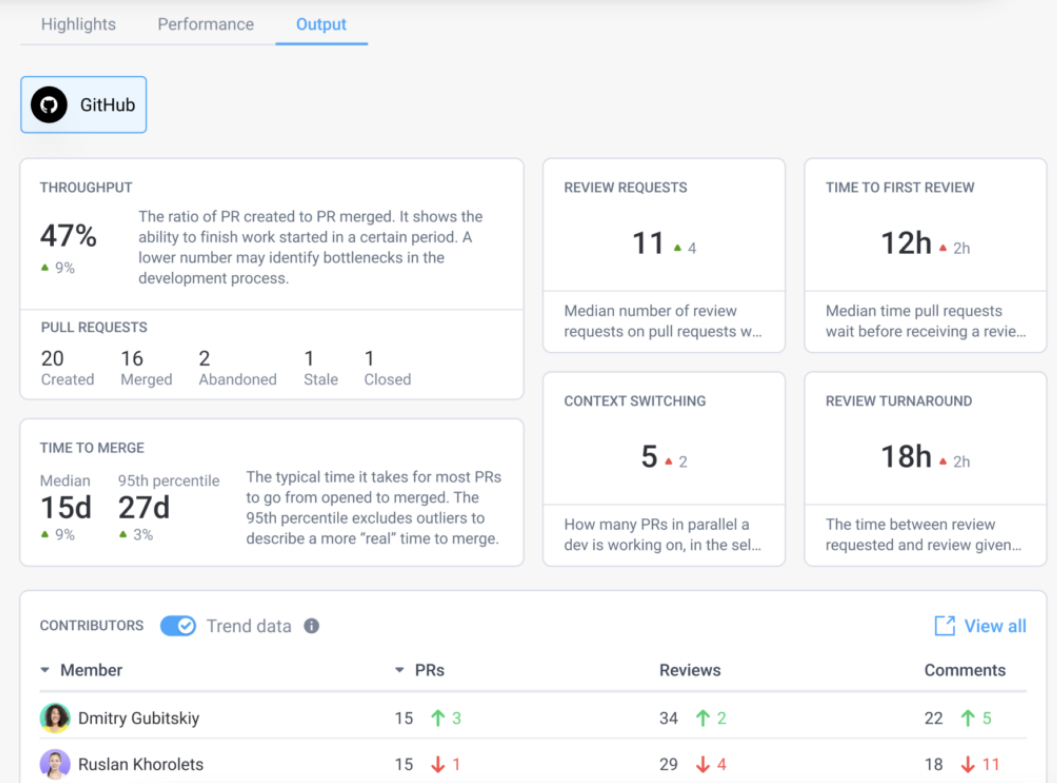Click the Trend data info icon
The image size is (1057, 783).
(x=311, y=626)
